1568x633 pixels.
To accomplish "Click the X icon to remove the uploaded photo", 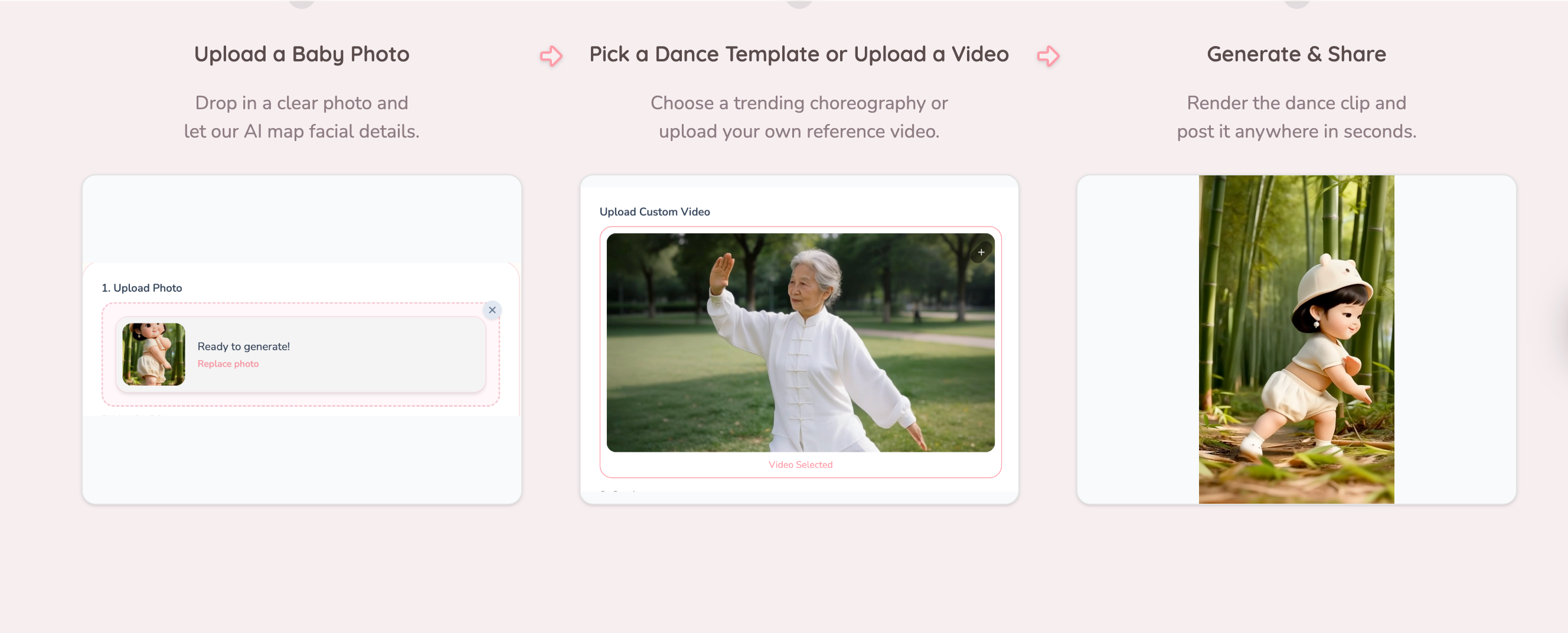I will pos(492,310).
